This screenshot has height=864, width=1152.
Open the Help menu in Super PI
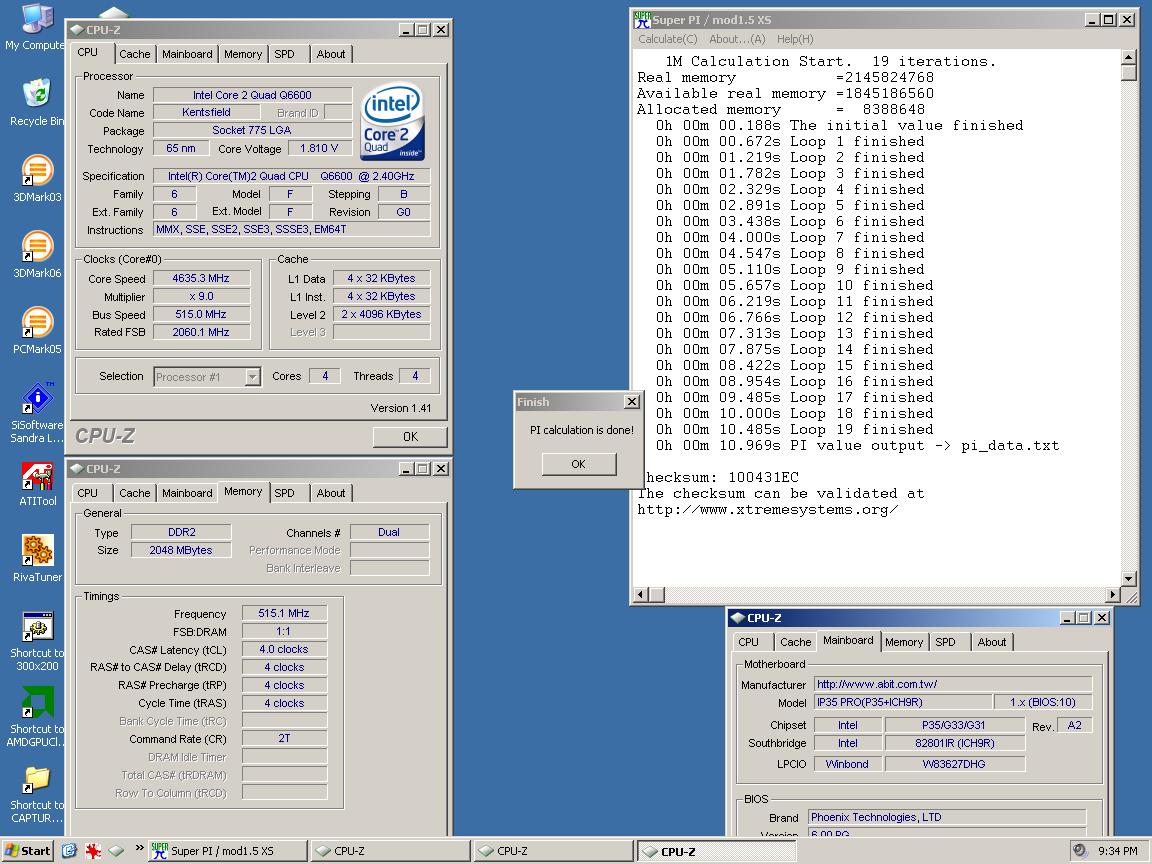tap(795, 39)
